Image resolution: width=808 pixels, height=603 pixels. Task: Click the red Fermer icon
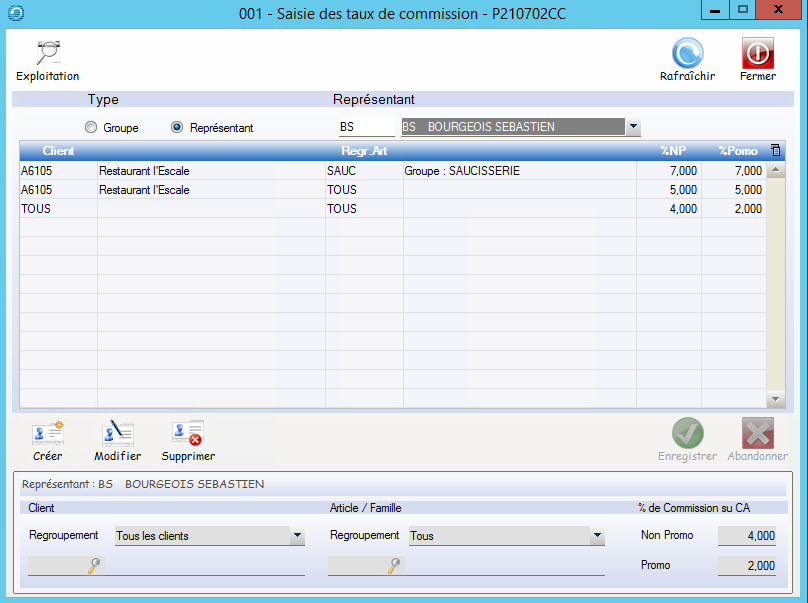pos(757,54)
